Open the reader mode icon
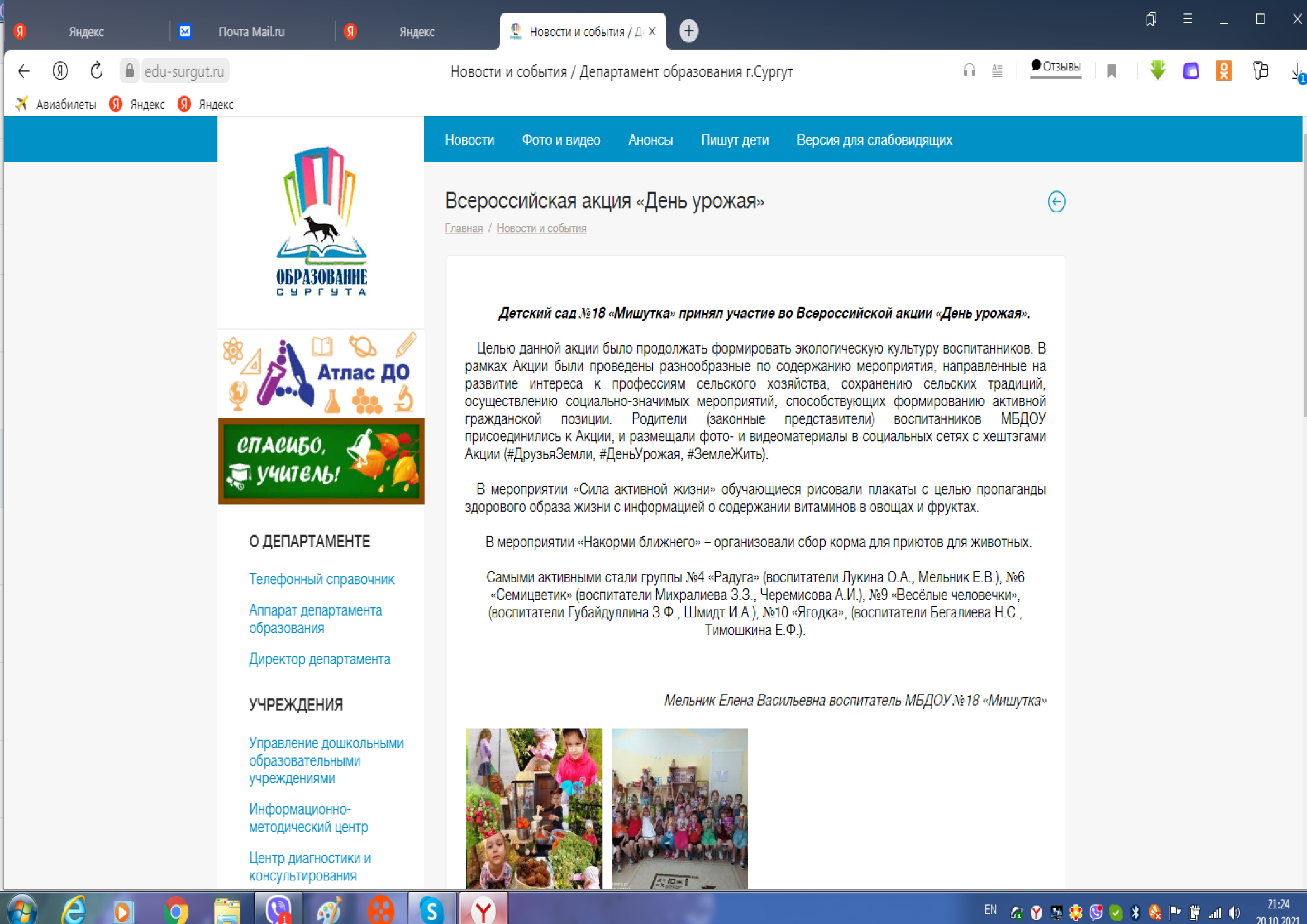Viewport: 1307px width, 924px height. pos(997,71)
